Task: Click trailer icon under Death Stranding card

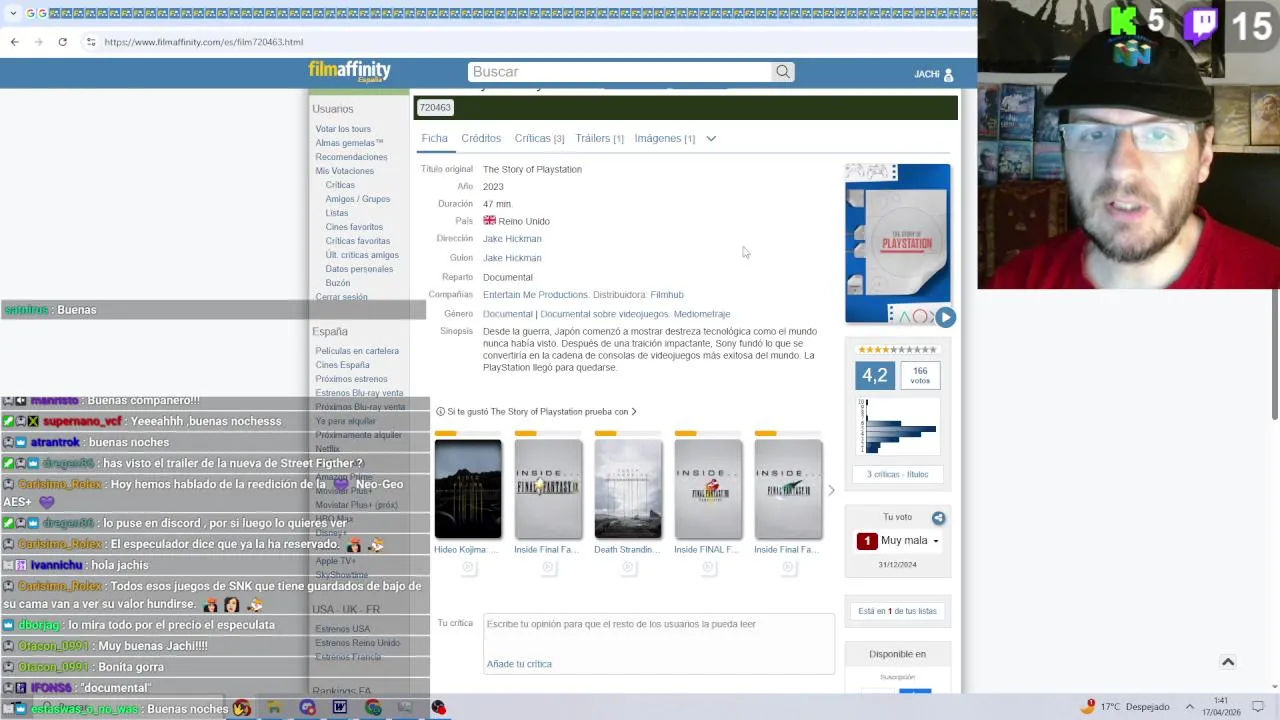Action: point(628,567)
